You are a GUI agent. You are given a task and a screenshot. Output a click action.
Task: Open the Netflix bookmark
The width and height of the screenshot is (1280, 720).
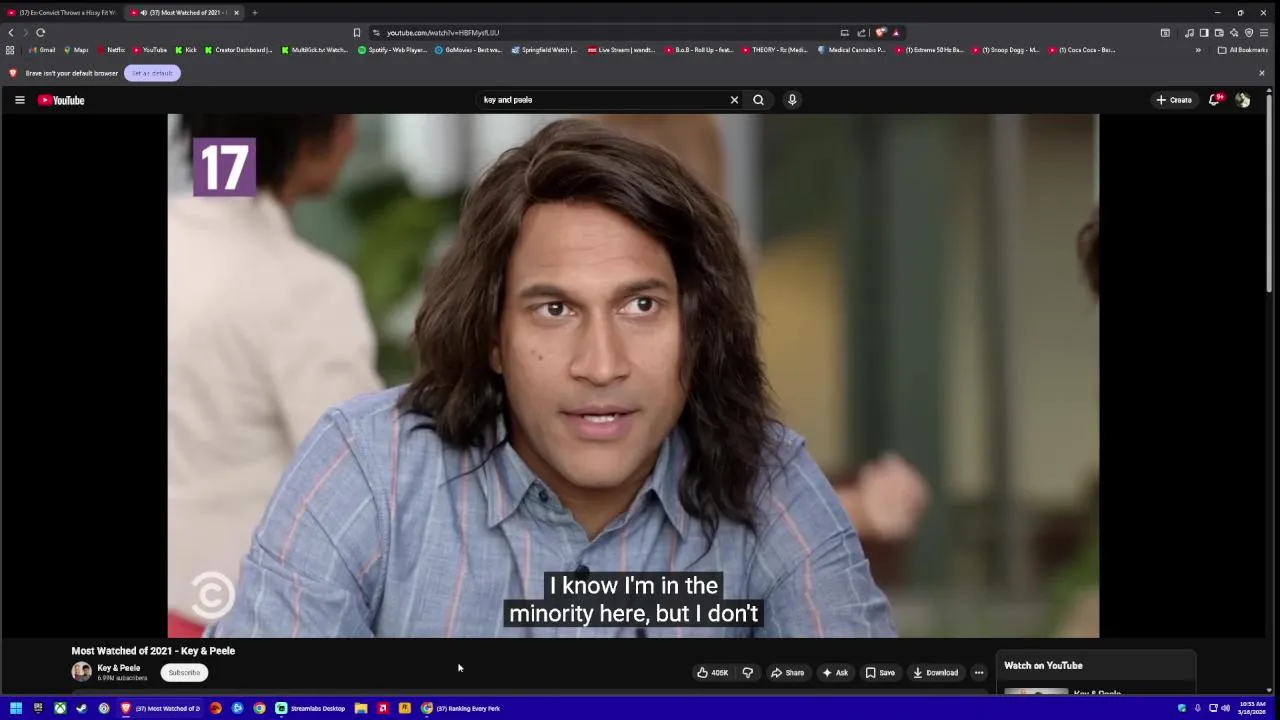(111, 50)
